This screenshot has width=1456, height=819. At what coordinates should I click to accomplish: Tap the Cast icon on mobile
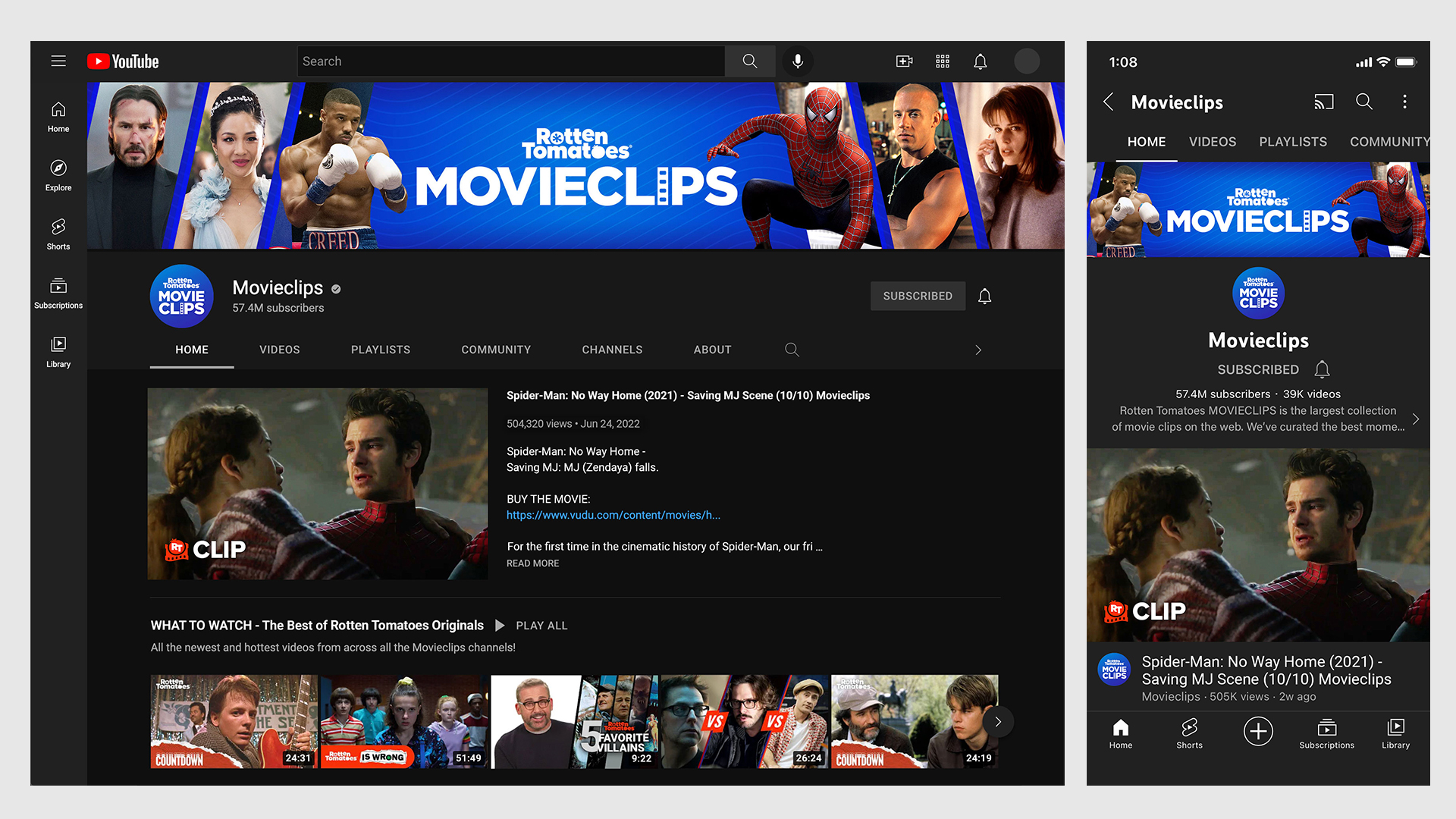click(x=1324, y=102)
